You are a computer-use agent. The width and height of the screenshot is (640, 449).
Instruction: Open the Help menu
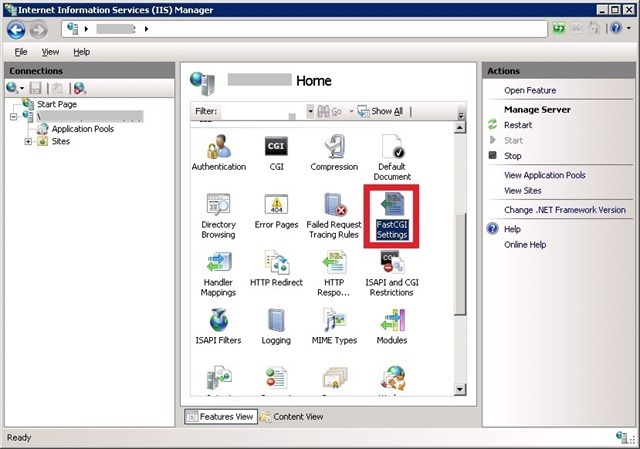point(82,52)
